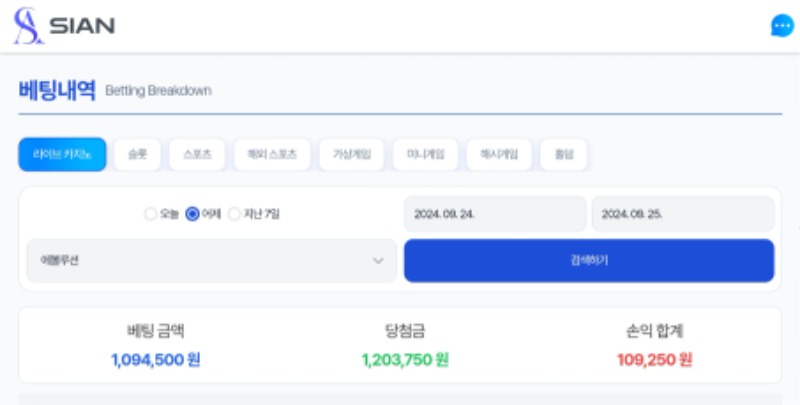Open the end date field 2024.09.25
The height and width of the screenshot is (405, 800).
(683, 214)
